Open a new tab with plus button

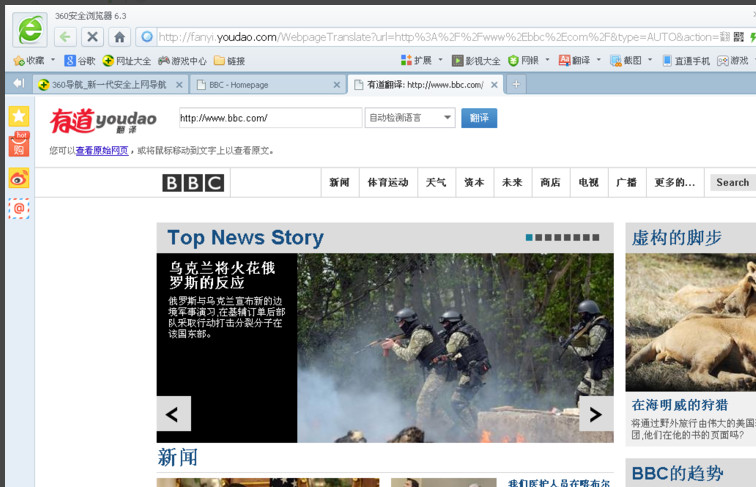click(x=516, y=84)
